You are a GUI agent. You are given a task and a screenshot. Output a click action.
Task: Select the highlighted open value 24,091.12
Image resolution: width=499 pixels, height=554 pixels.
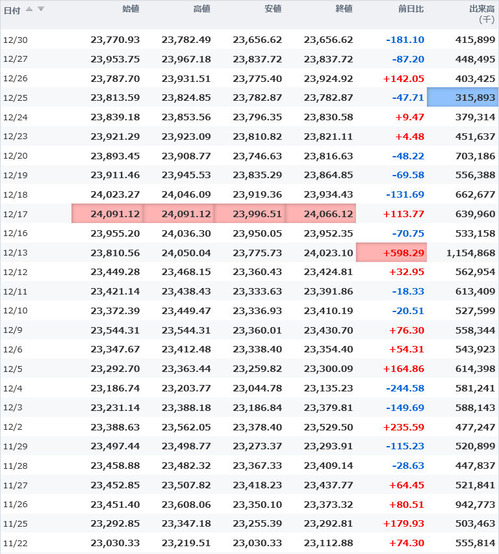107,214
